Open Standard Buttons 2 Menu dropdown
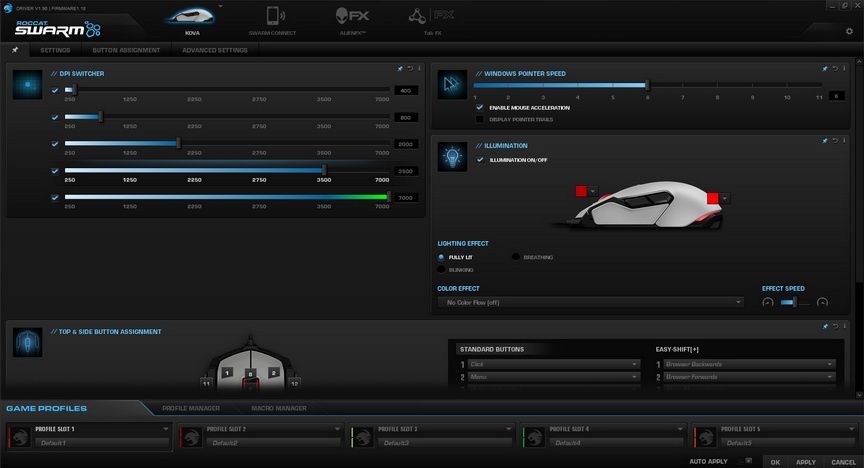Screen dimensions: 864x468 pos(554,377)
